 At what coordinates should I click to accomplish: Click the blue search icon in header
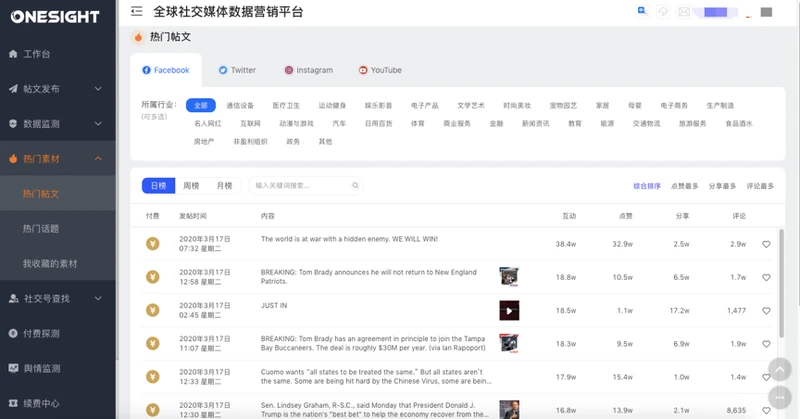(642, 11)
